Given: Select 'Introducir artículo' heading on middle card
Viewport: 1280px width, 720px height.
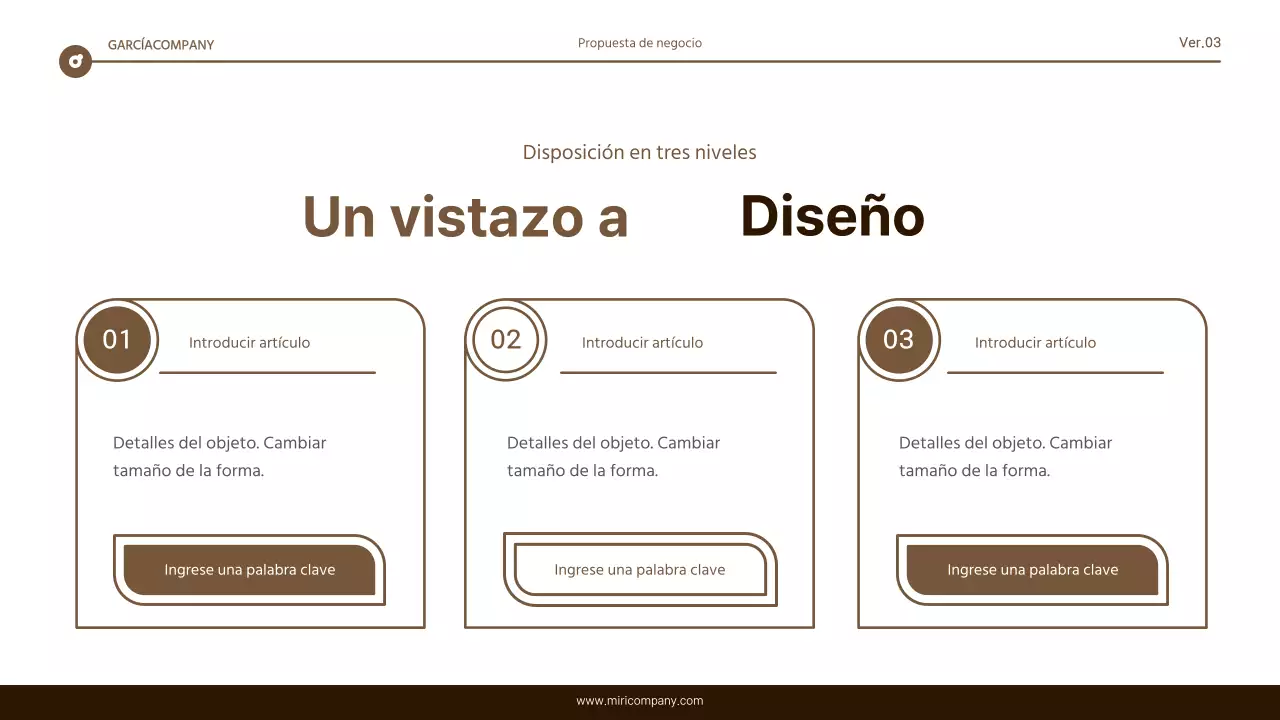Looking at the screenshot, I should pyautogui.click(x=642, y=342).
